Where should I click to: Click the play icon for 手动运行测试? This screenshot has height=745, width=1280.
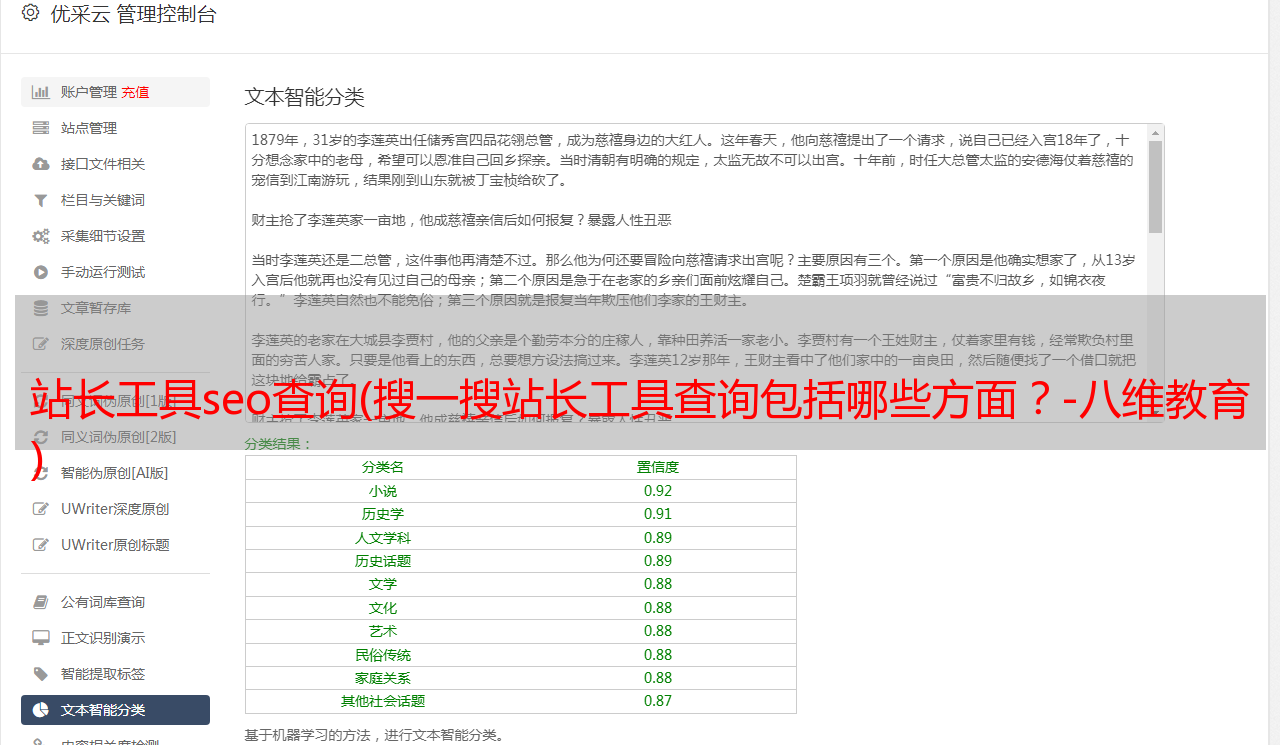coord(41,272)
